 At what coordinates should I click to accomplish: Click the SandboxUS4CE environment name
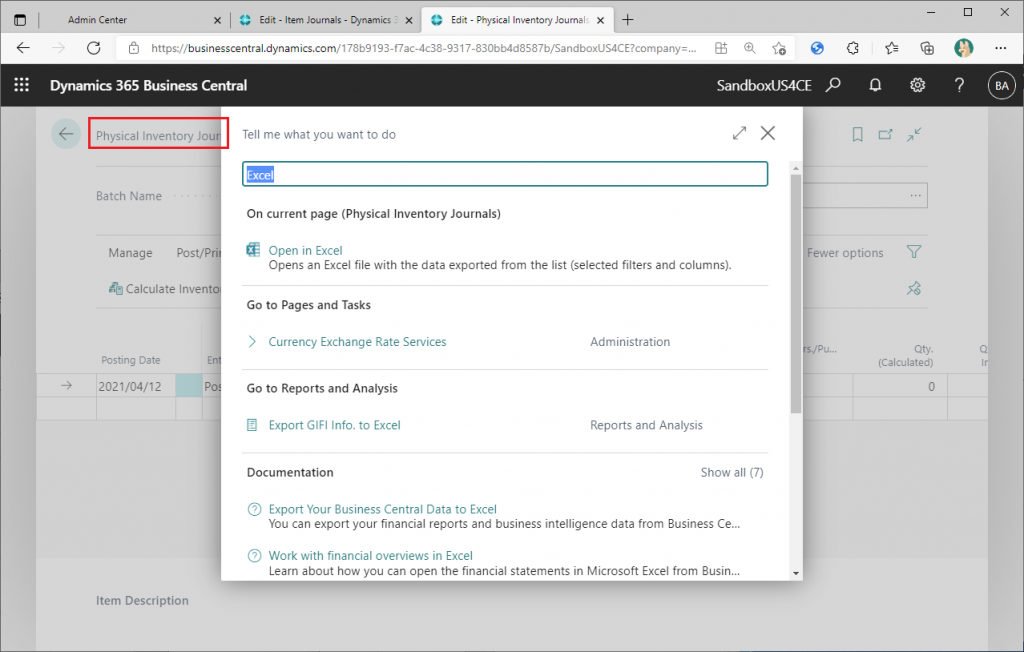[764, 86]
